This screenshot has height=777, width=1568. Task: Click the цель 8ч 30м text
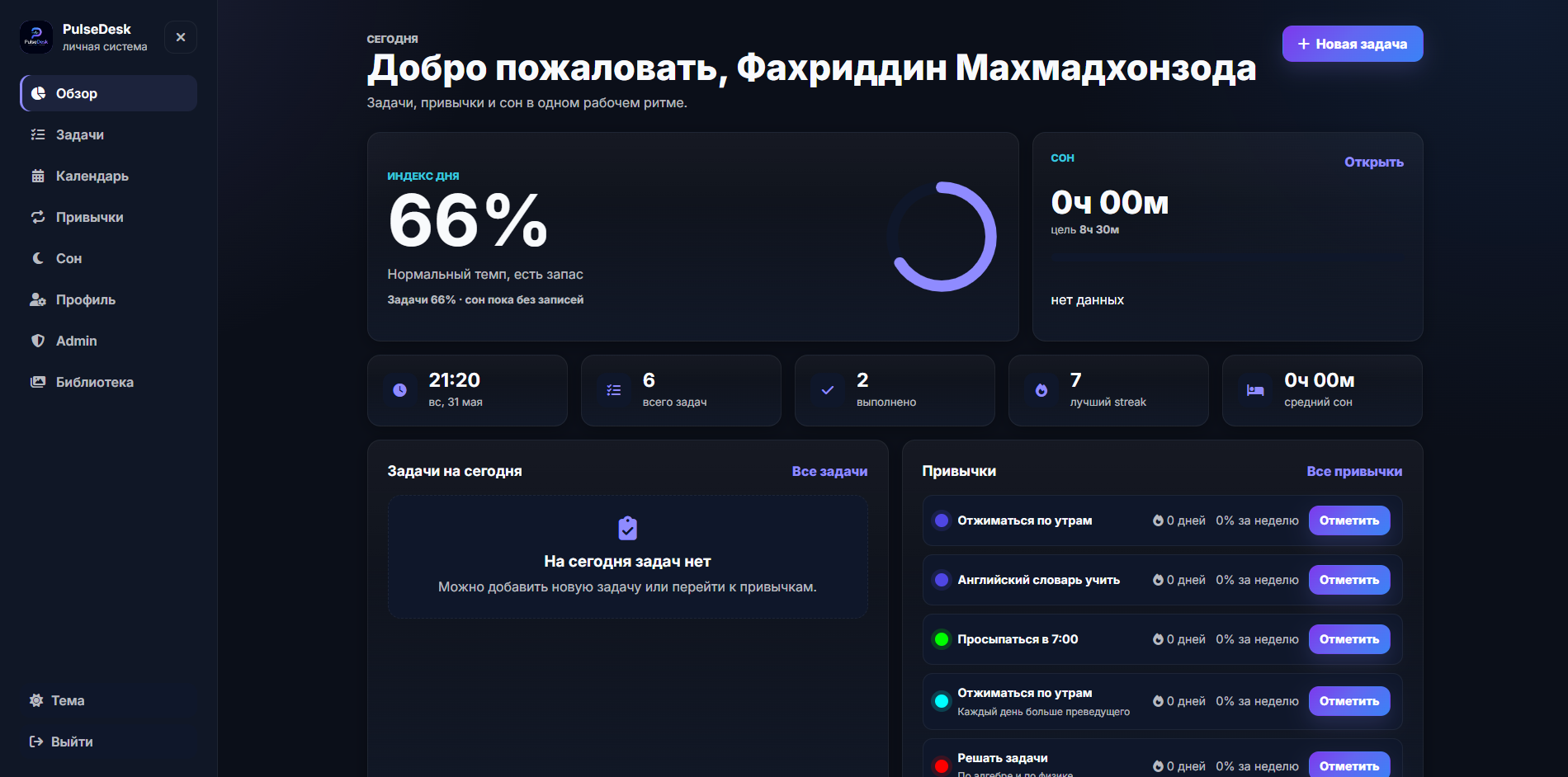[x=1085, y=229]
